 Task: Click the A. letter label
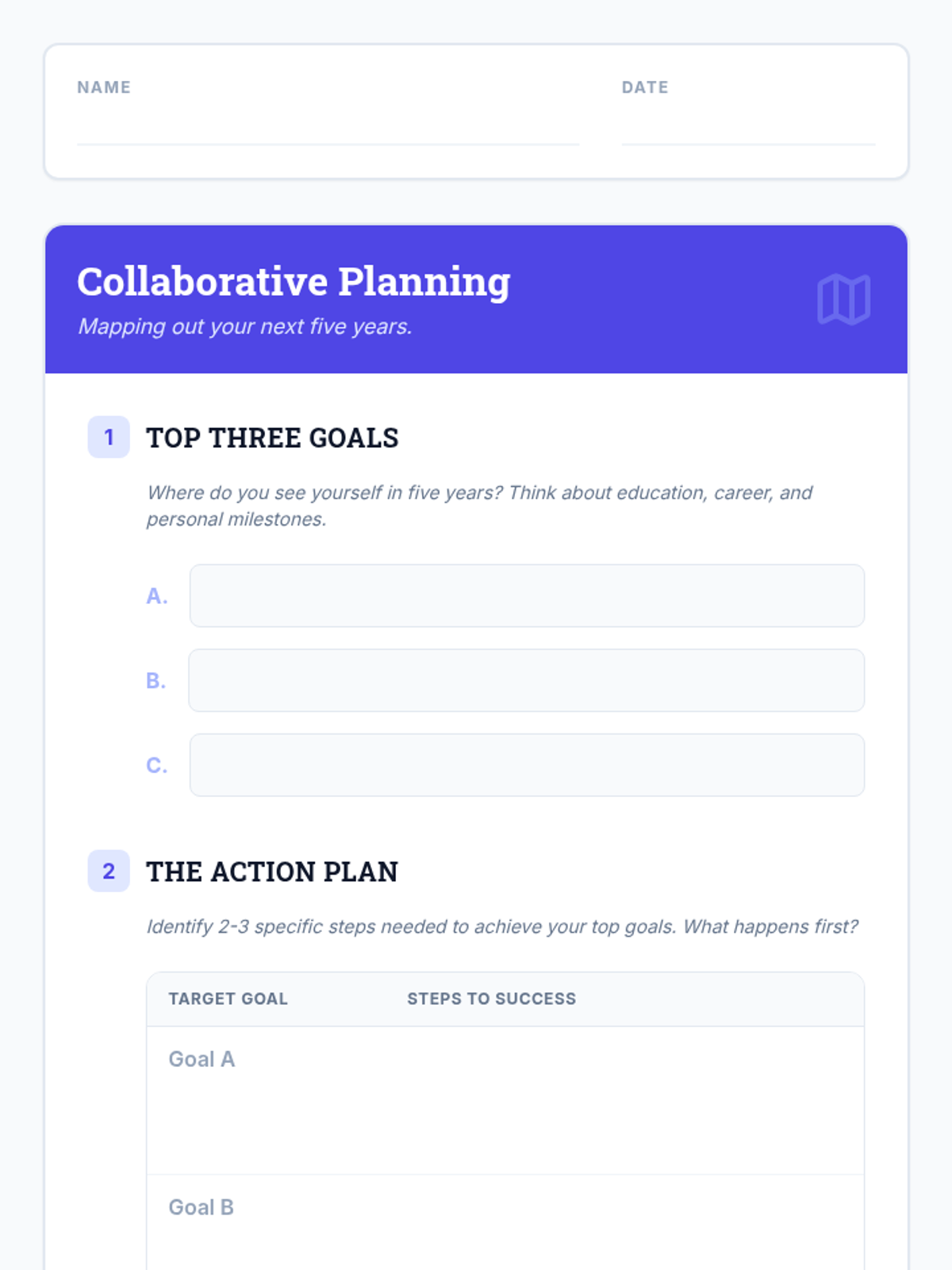tap(157, 596)
